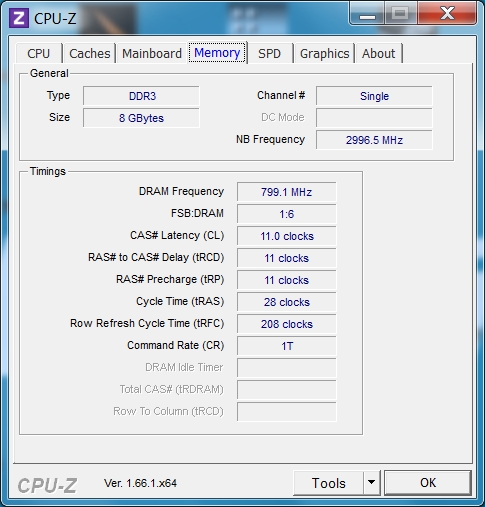
Task: Click the tRCD value 11 clocks
Action: coord(287,258)
